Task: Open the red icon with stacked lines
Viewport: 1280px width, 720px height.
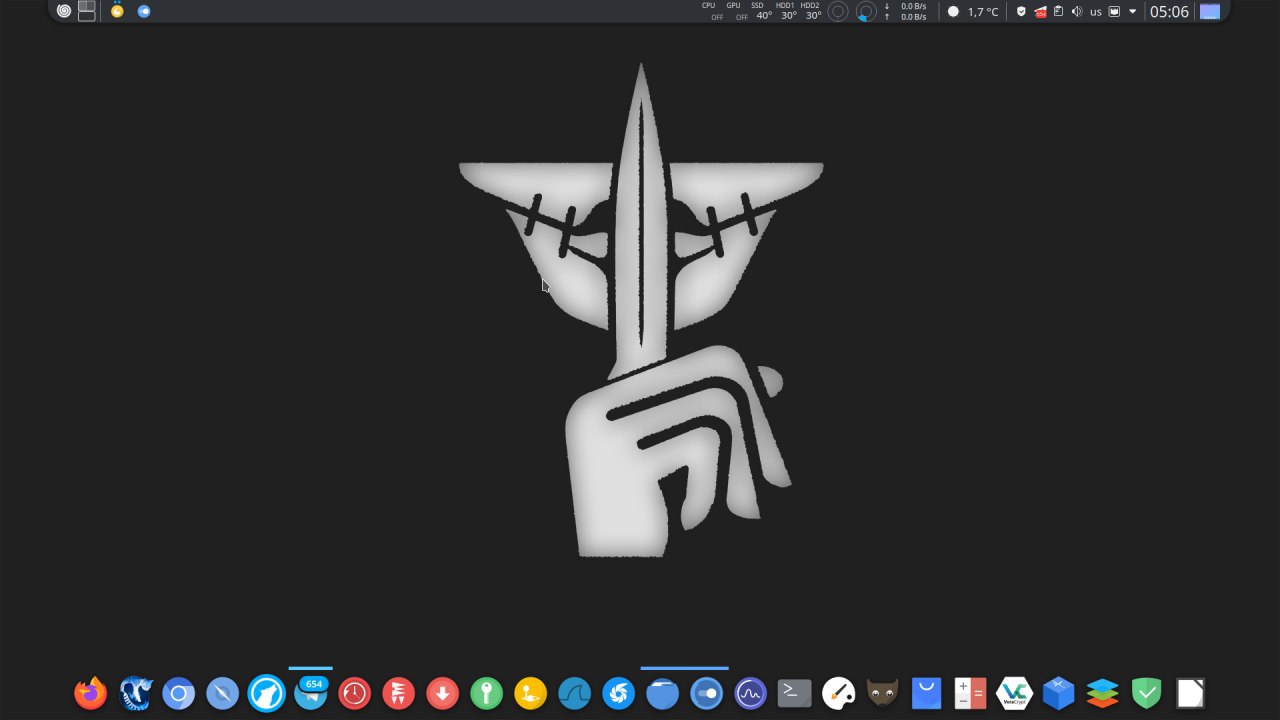Action: coord(399,693)
